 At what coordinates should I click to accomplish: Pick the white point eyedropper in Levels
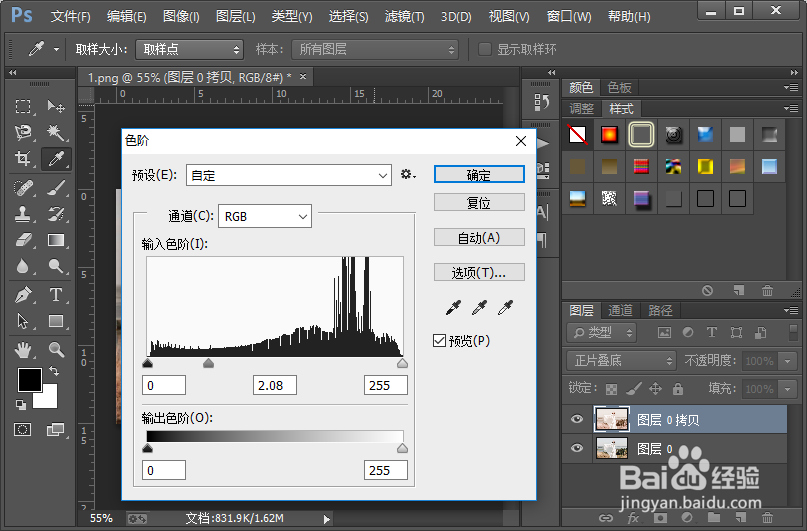[505, 308]
